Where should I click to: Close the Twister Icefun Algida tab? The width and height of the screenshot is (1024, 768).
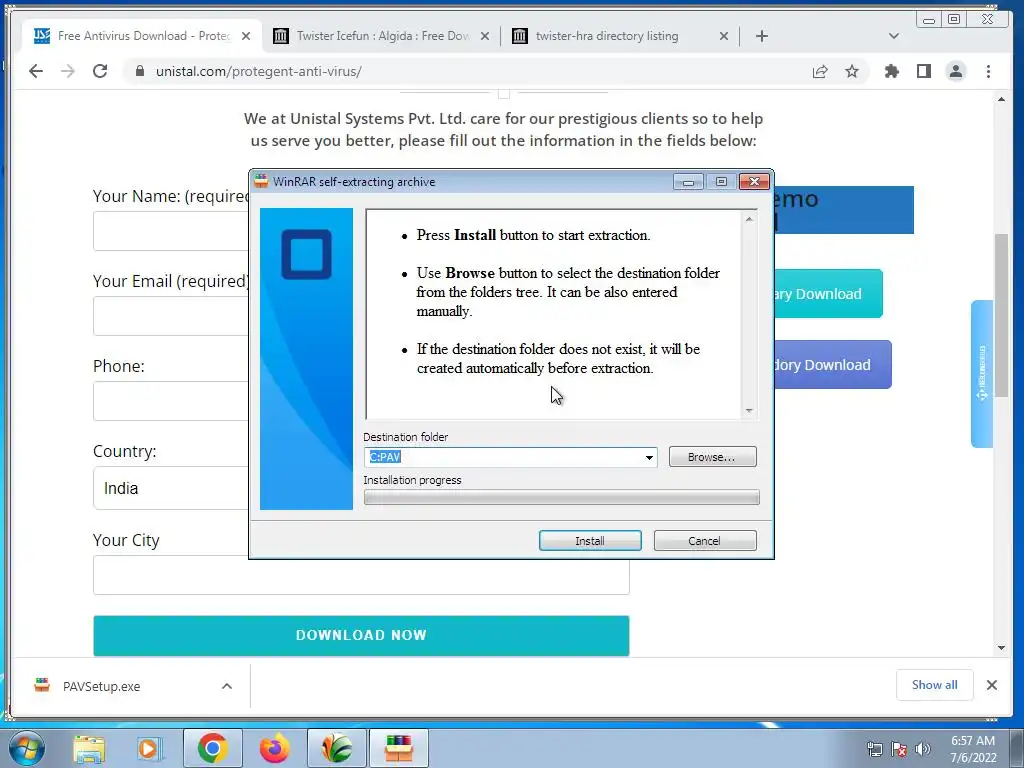pyautogui.click(x=485, y=37)
